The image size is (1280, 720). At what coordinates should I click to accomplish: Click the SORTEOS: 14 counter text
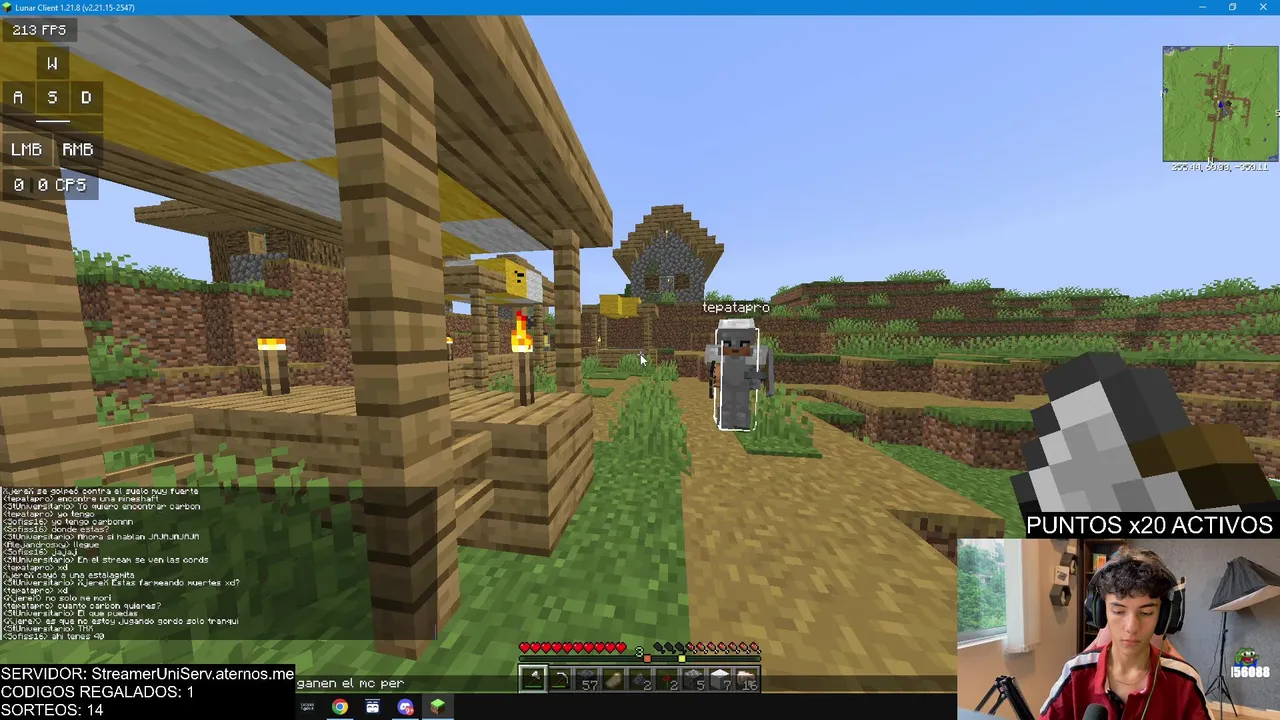pyautogui.click(x=52, y=710)
